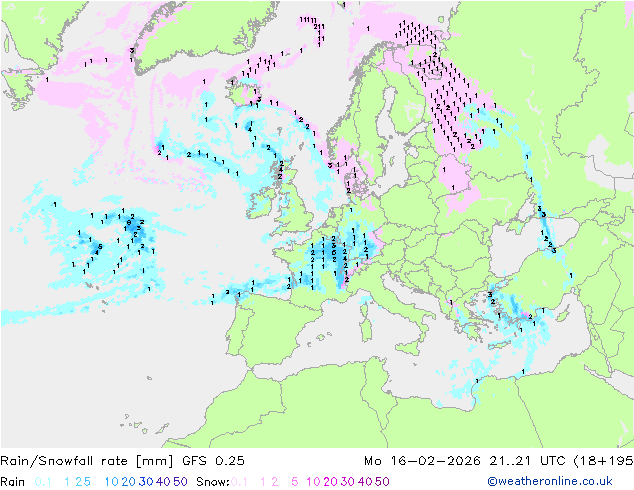Click the Snow legend value 10
The width and height of the screenshot is (634, 490).
coord(313,482)
